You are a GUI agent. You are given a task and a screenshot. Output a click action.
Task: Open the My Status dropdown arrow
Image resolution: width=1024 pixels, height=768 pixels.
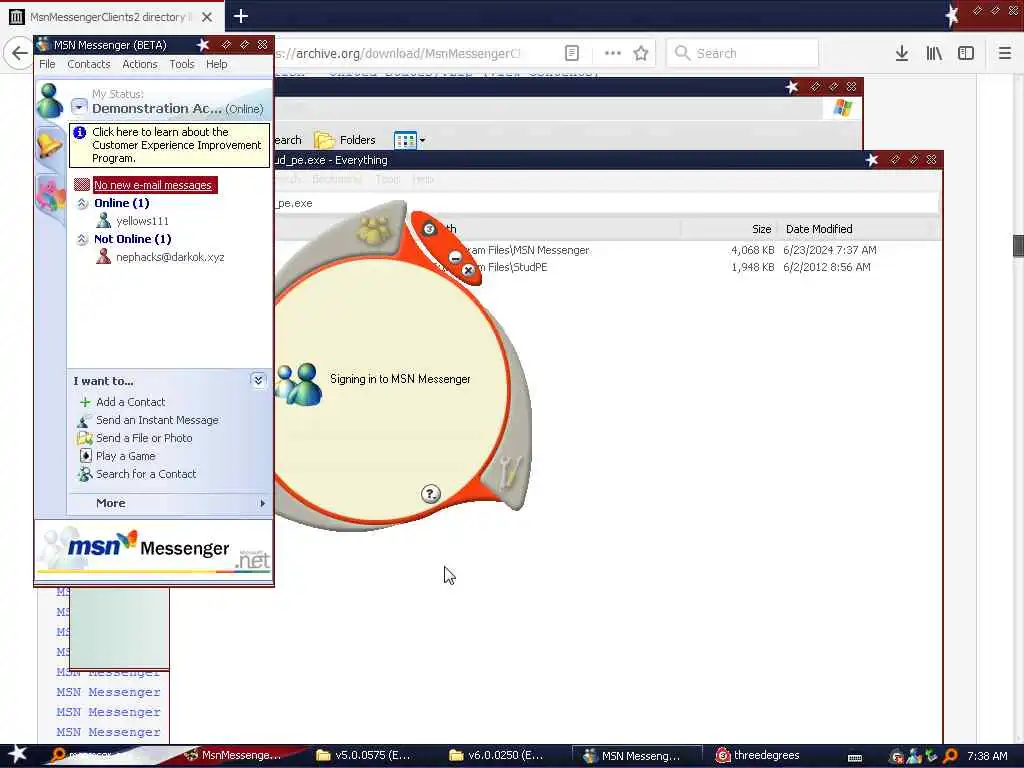click(x=79, y=106)
